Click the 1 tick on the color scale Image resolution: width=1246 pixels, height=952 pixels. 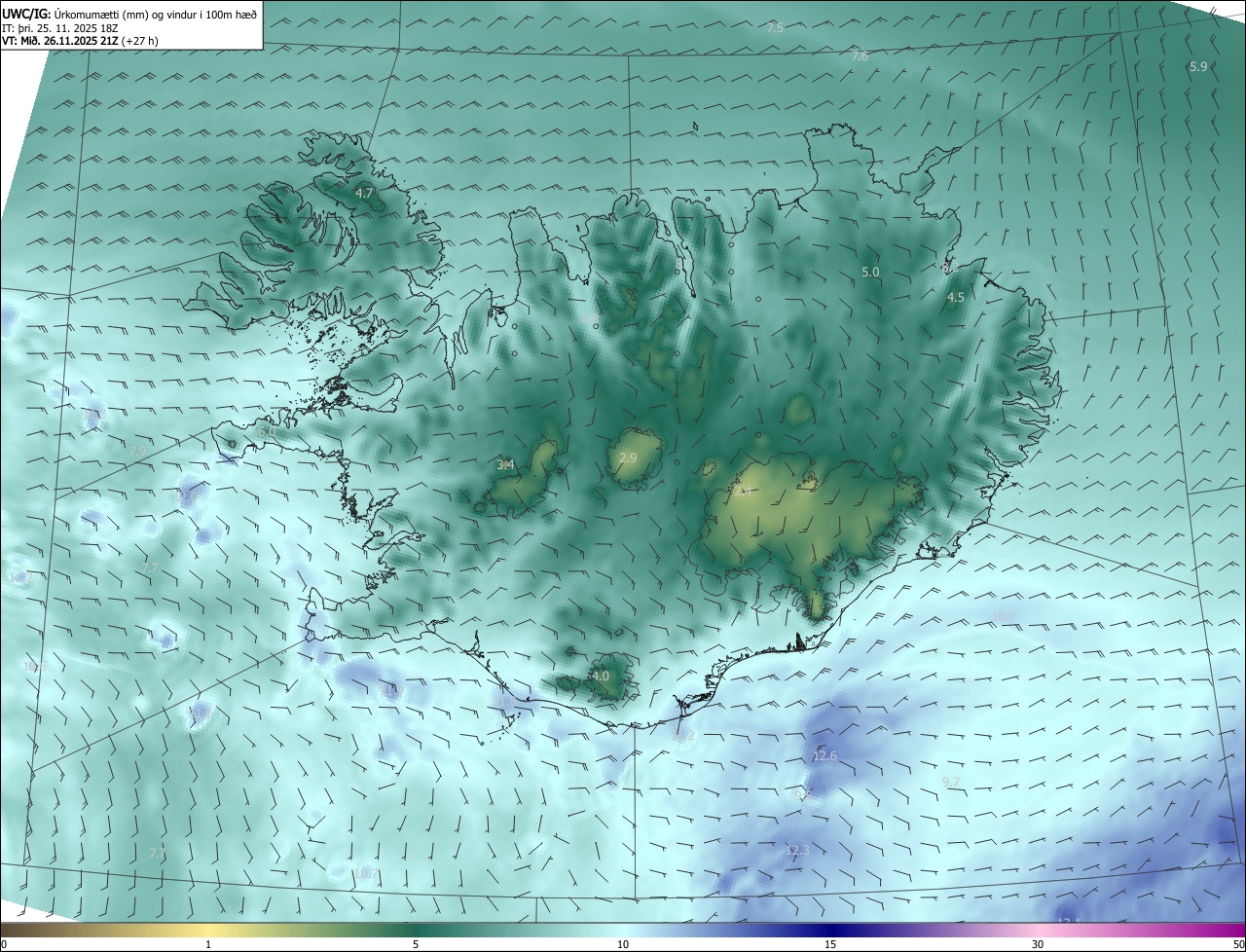(x=208, y=944)
